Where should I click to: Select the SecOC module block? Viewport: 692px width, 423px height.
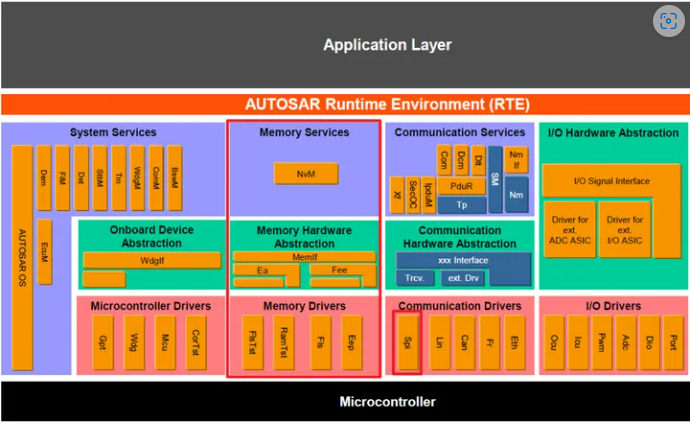pyautogui.click(x=413, y=195)
